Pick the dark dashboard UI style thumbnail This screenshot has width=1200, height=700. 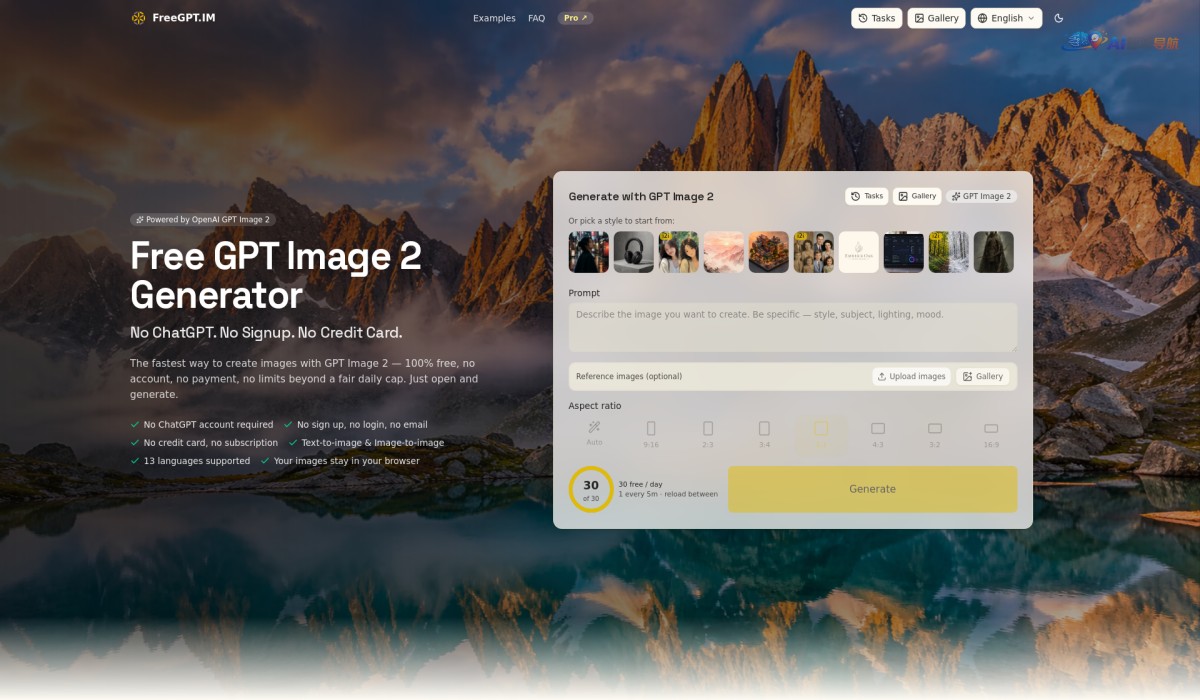click(x=904, y=252)
